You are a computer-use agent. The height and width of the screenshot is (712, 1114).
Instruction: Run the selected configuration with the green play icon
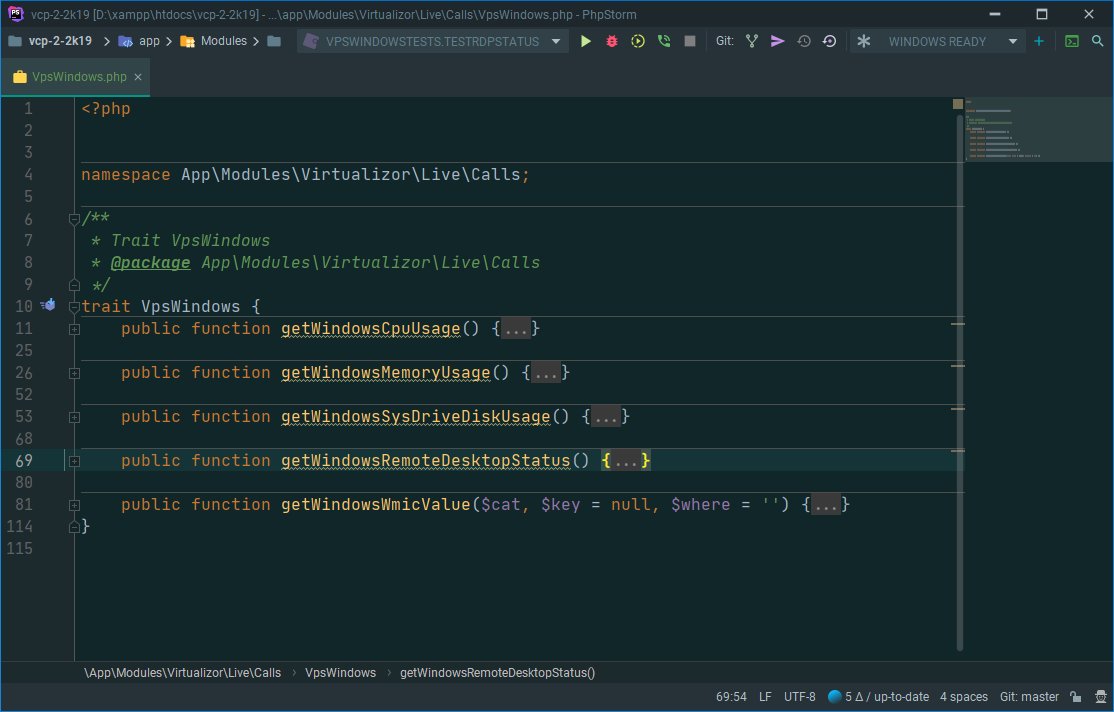point(585,41)
